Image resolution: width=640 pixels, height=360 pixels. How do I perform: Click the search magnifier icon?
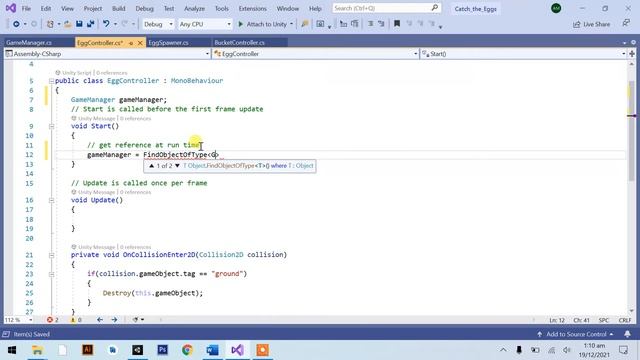tap(435, 8)
